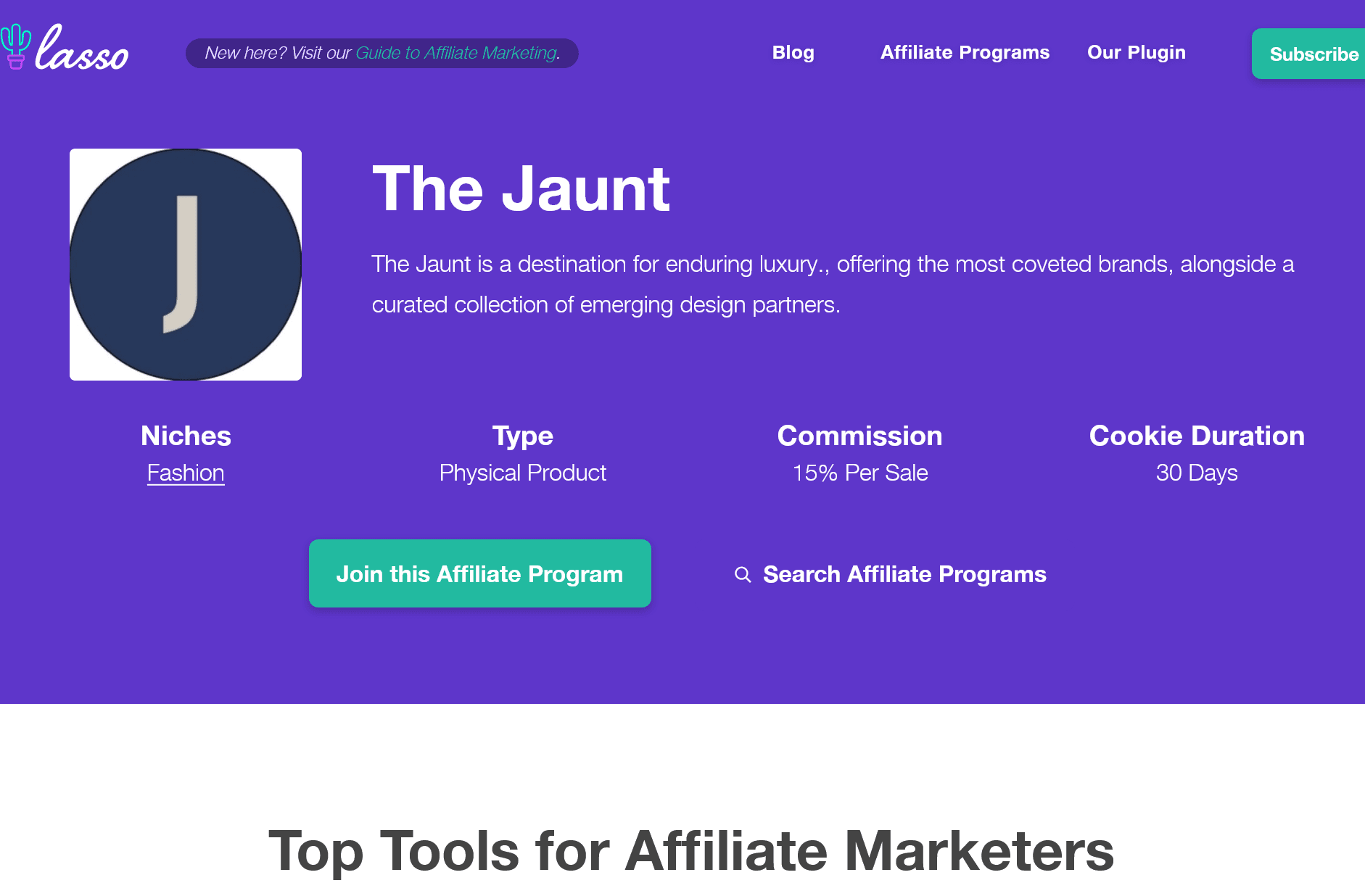Select the 15% Per Sale commission text
1365x896 pixels.
860,473
